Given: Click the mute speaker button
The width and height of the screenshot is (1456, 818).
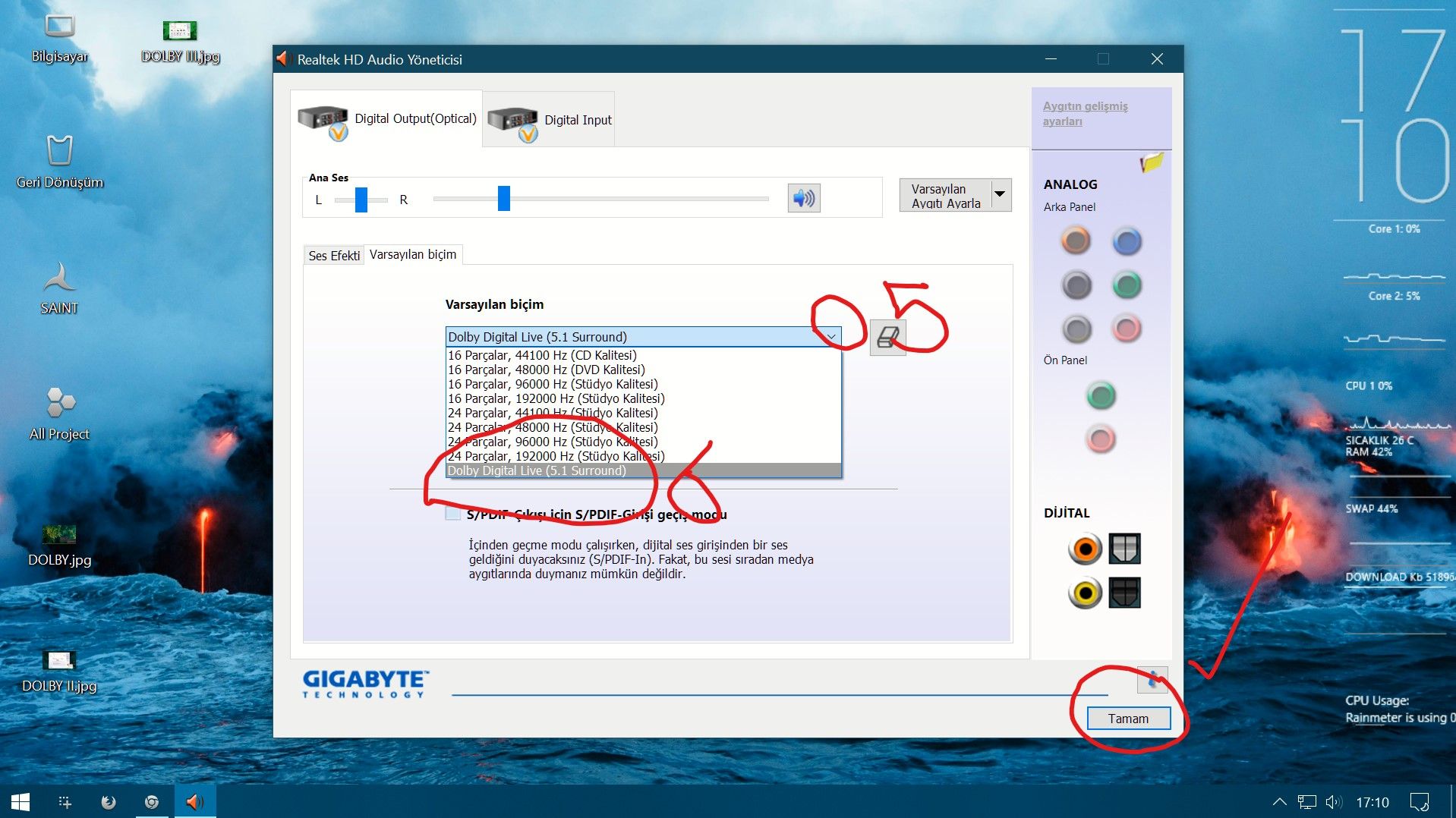Looking at the screenshot, I should pyautogui.click(x=804, y=199).
